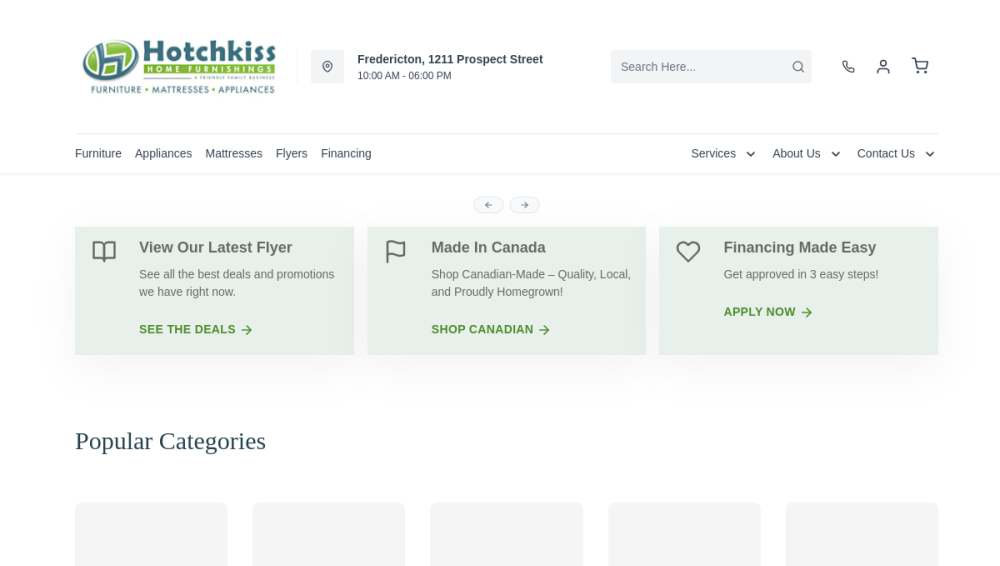Open the About Us menu label
This screenshot has height=566, width=1000.
pyautogui.click(x=796, y=153)
